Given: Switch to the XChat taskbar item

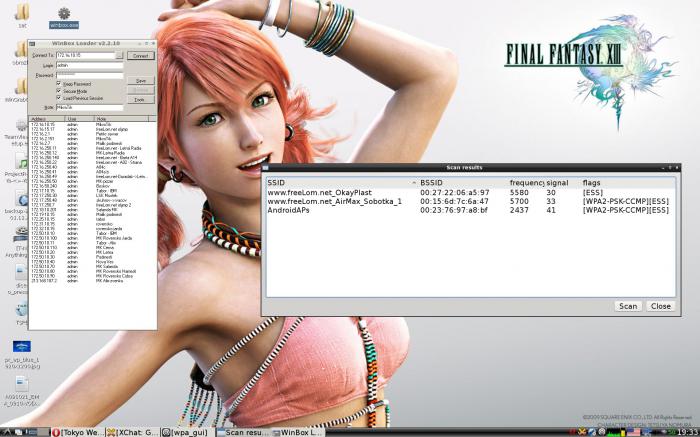Looking at the screenshot, I should (x=132, y=432).
